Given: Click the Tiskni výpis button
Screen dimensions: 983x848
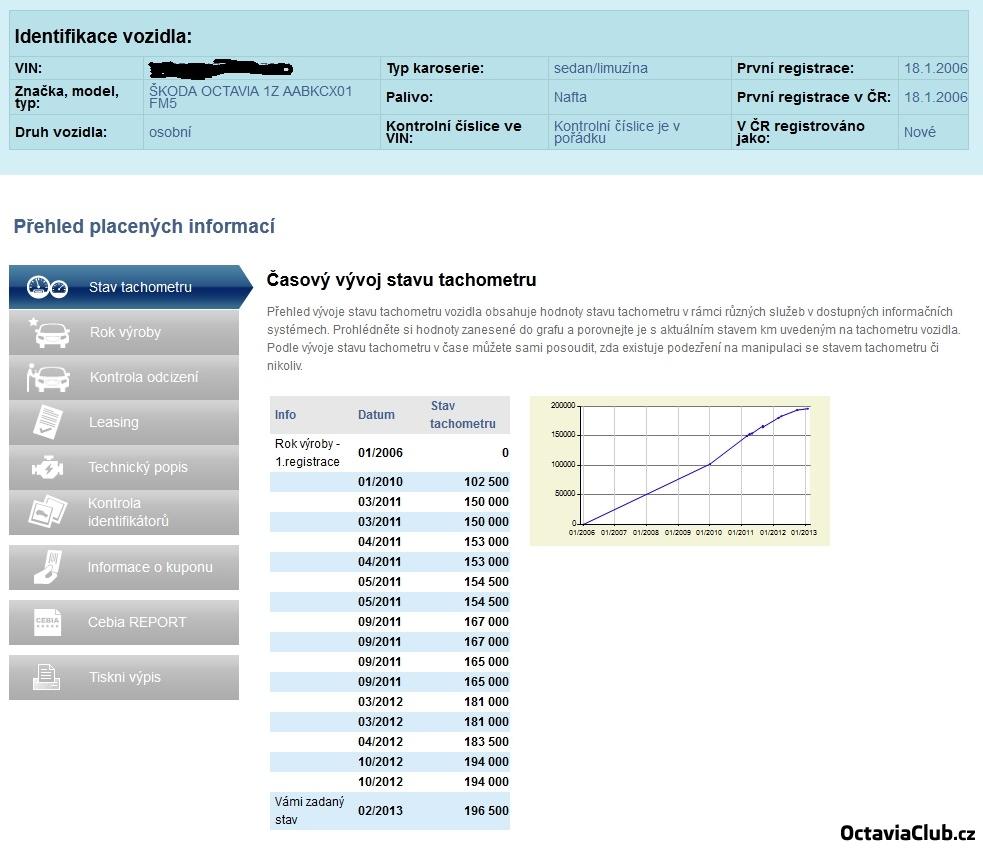Looking at the screenshot, I should [x=125, y=677].
